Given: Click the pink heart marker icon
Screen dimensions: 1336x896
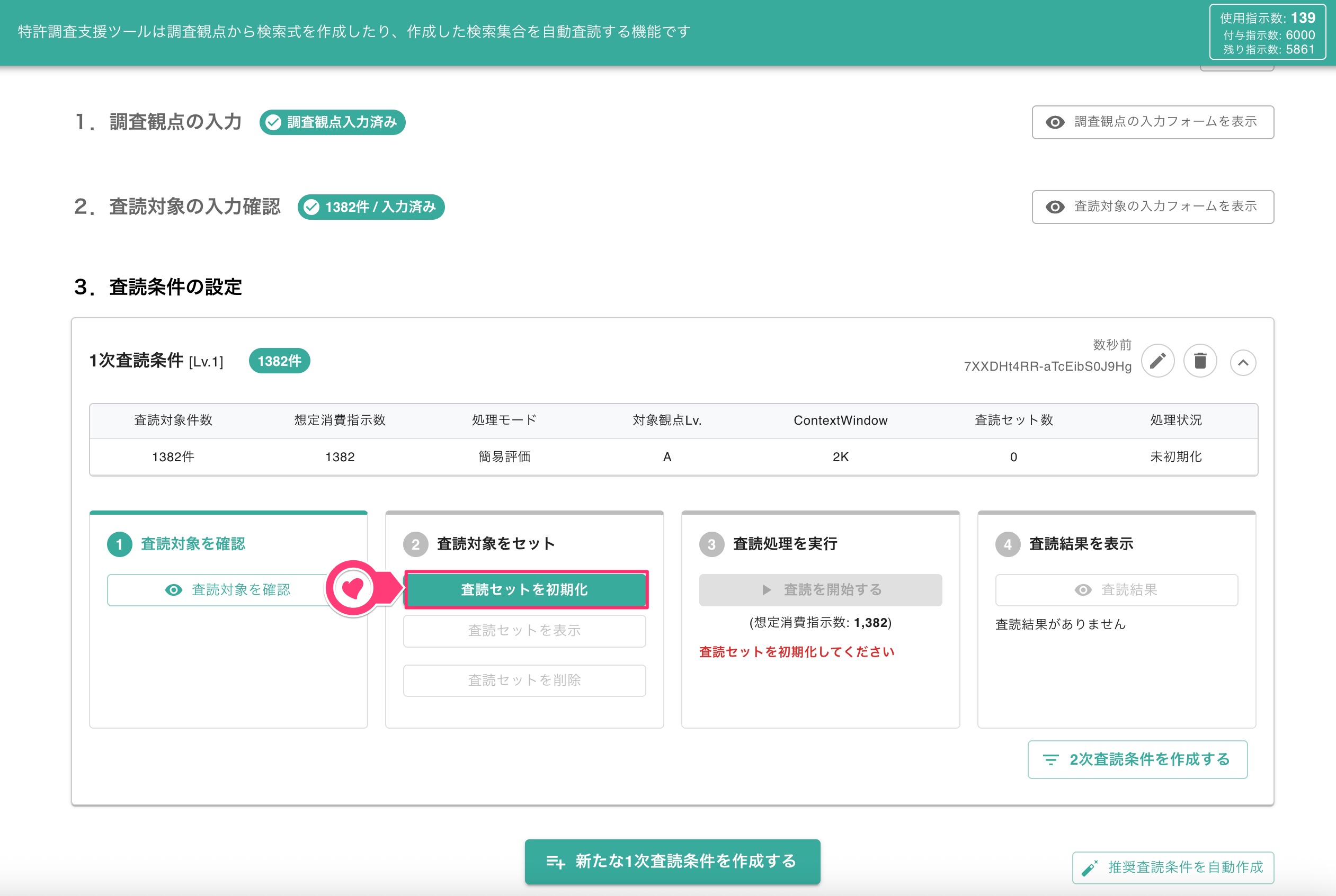Looking at the screenshot, I should coord(353,588).
